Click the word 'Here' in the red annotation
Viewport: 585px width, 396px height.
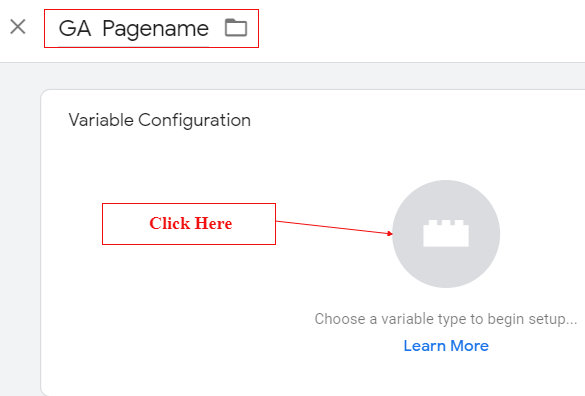coord(213,223)
